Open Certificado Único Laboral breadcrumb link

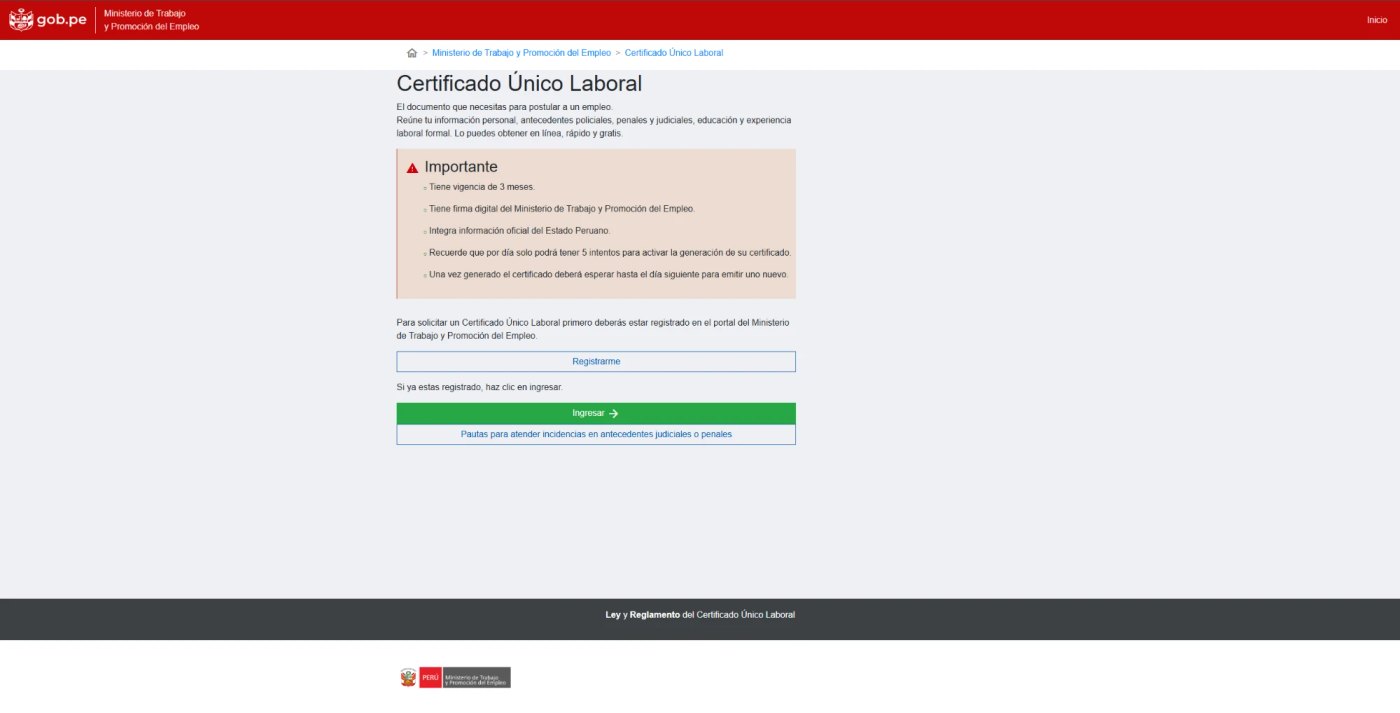[x=674, y=53]
